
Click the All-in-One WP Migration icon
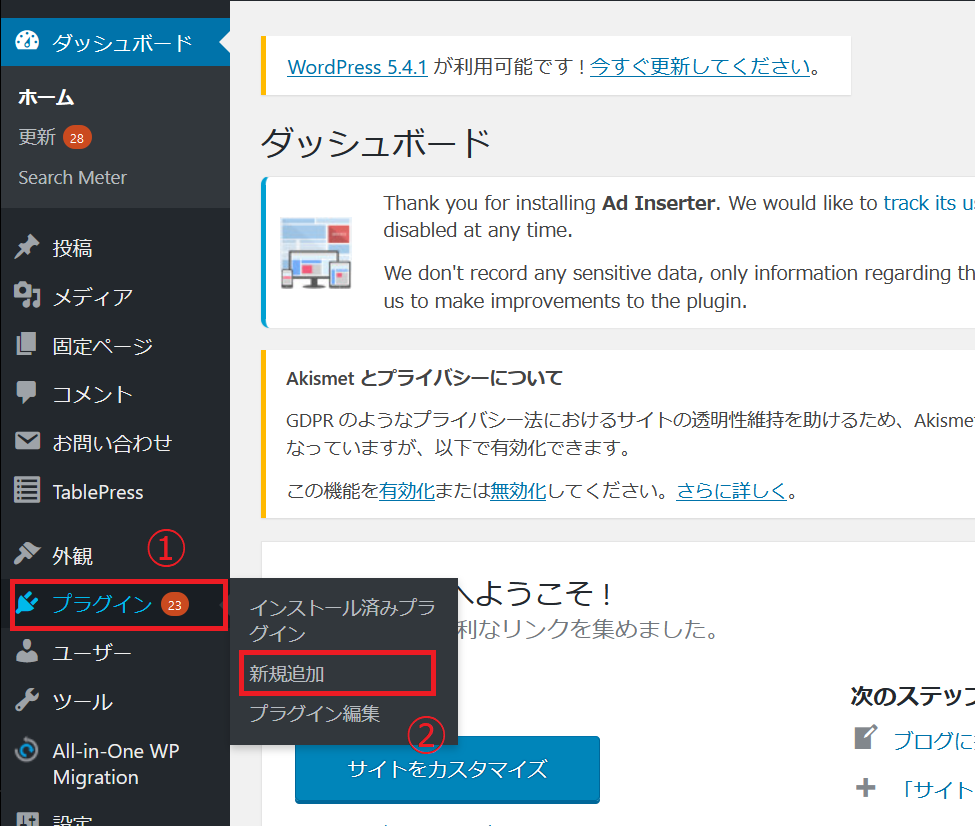point(27,752)
